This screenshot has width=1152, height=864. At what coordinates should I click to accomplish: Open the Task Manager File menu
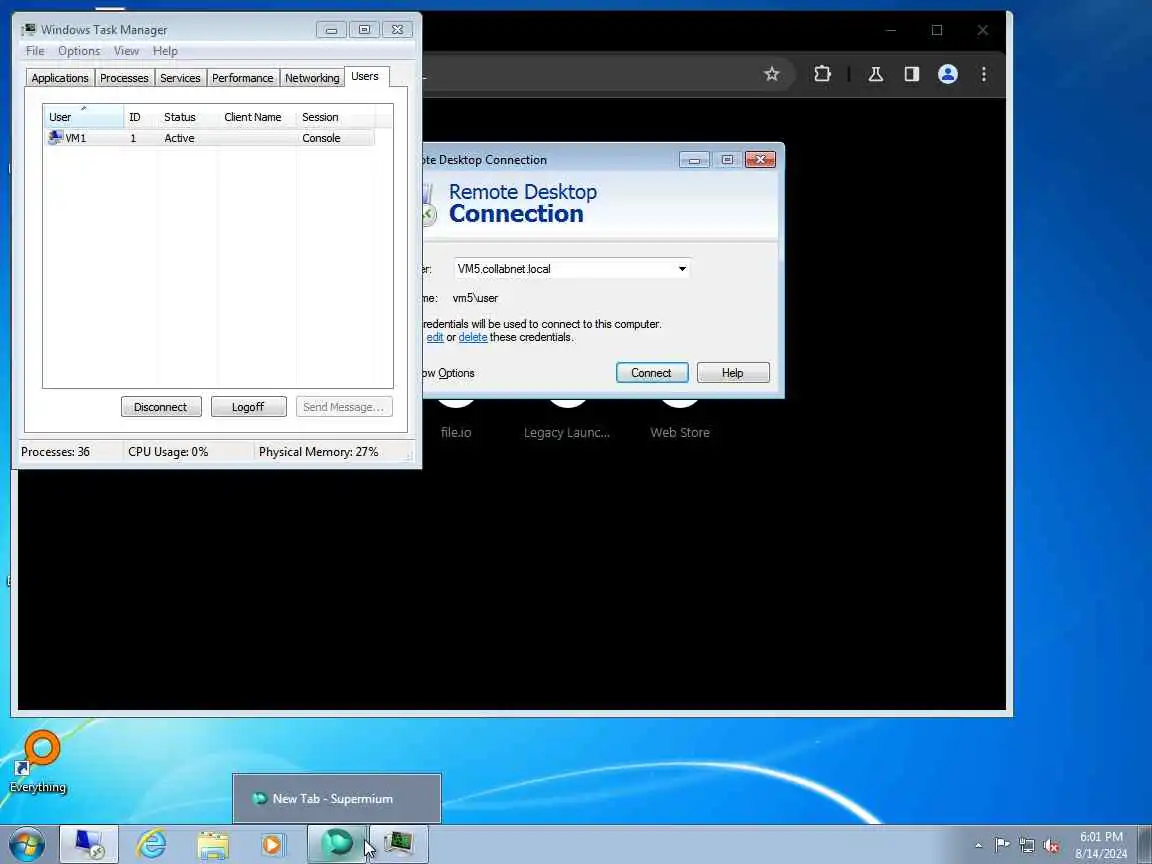35,51
